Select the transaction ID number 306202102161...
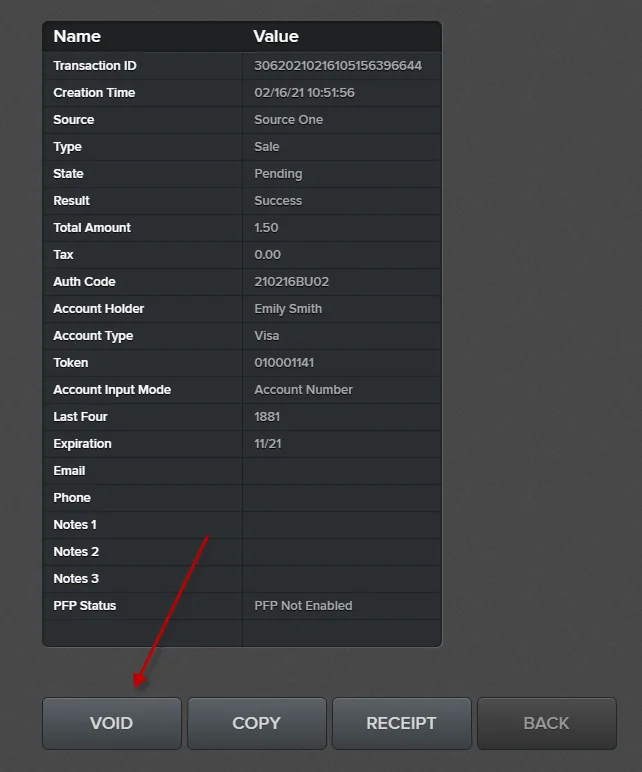The height and width of the screenshot is (772, 642). click(x=338, y=66)
